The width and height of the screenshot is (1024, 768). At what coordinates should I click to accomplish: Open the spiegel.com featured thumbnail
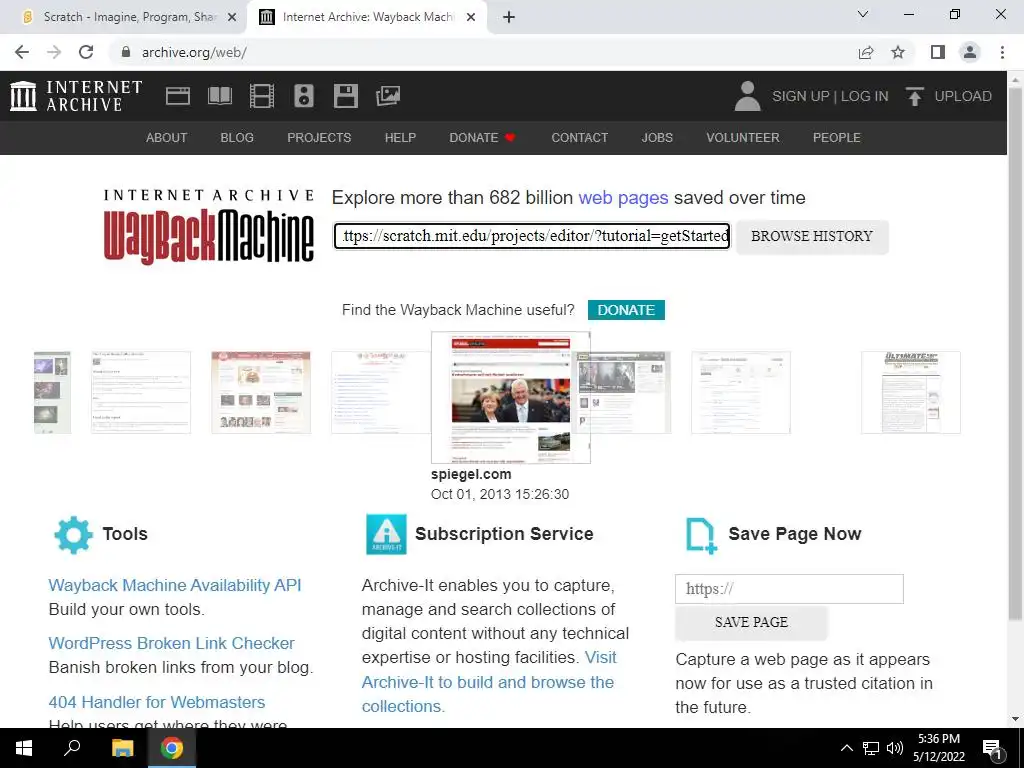pos(511,398)
